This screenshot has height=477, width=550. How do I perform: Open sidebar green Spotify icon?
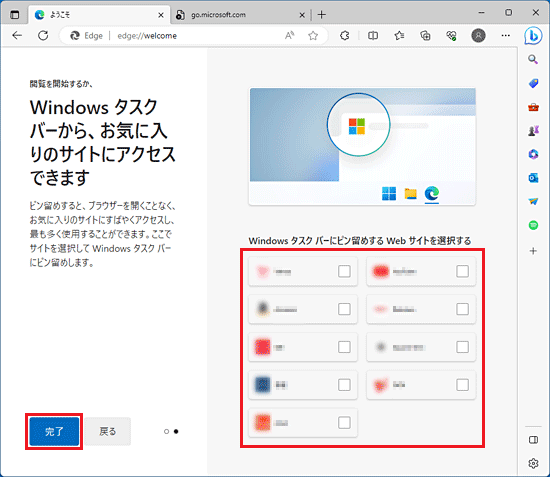click(533, 225)
